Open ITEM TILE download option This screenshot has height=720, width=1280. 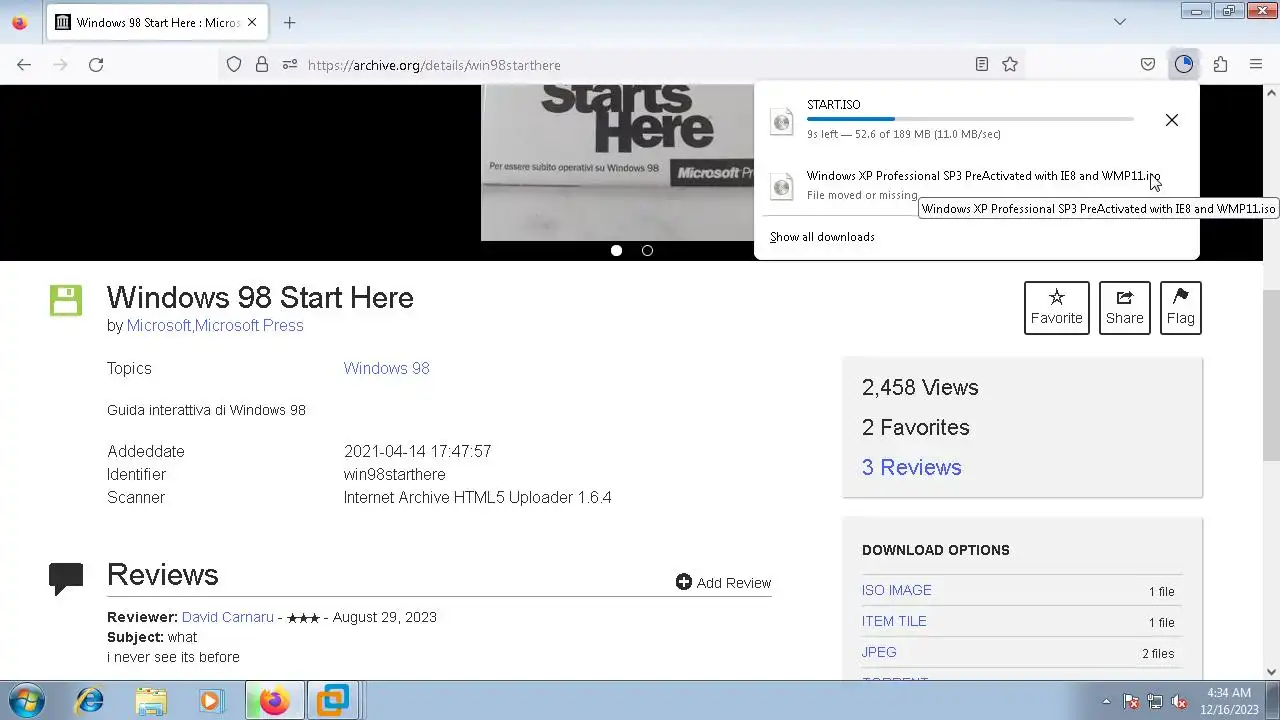(894, 621)
